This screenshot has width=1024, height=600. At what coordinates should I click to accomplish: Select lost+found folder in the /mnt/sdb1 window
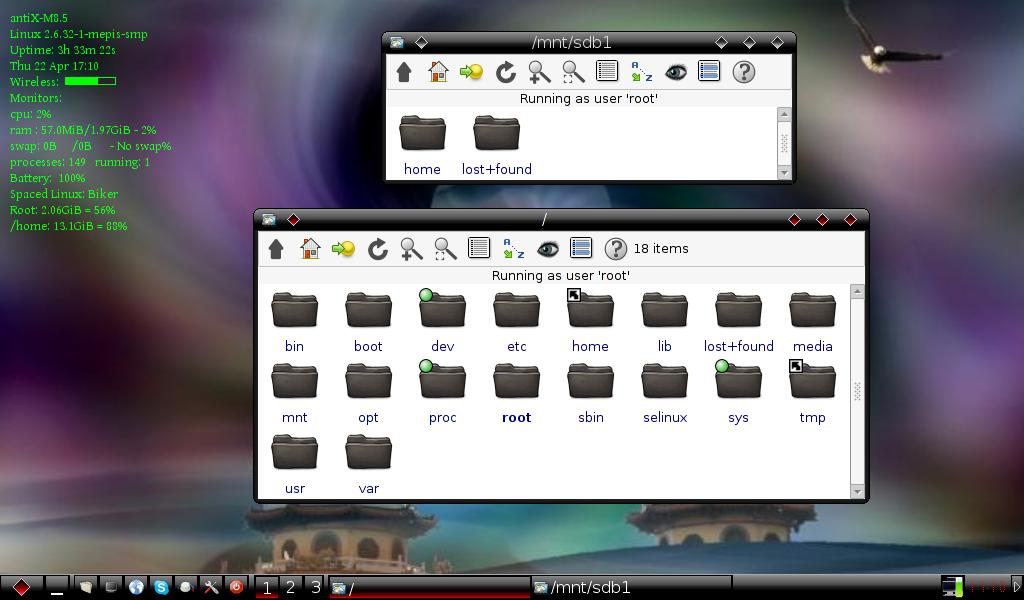(496, 144)
